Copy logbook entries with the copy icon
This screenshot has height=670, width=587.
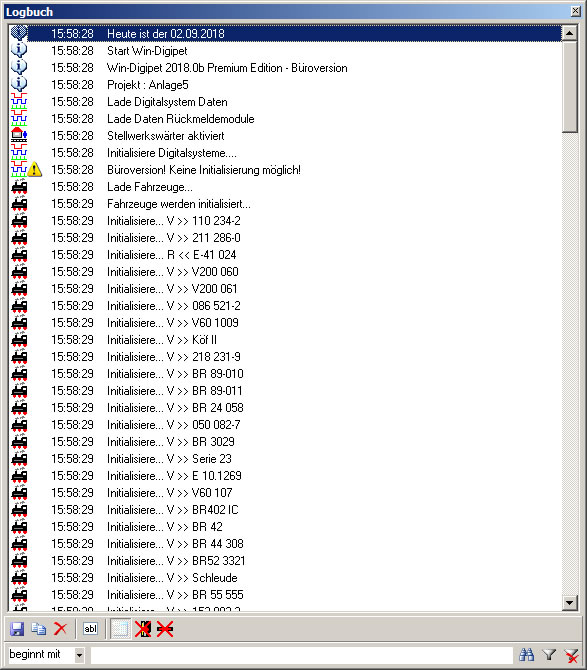point(39,629)
